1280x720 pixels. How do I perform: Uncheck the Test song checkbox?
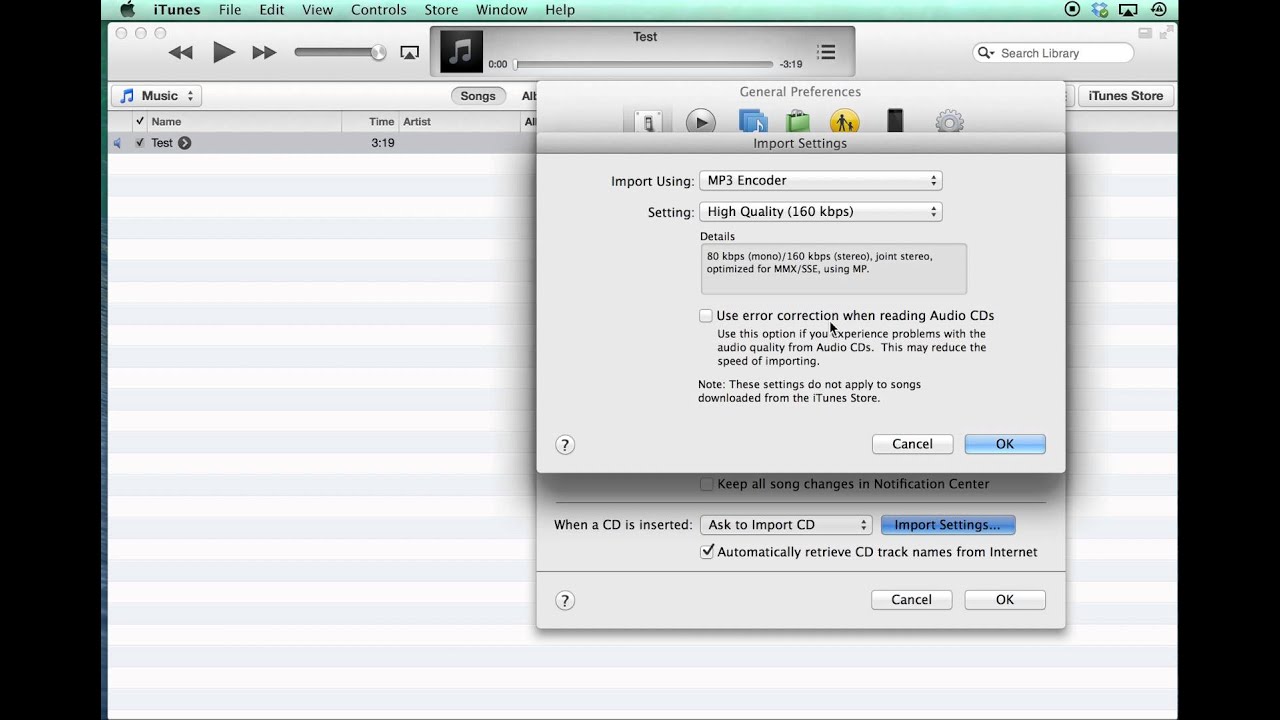tap(140, 143)
